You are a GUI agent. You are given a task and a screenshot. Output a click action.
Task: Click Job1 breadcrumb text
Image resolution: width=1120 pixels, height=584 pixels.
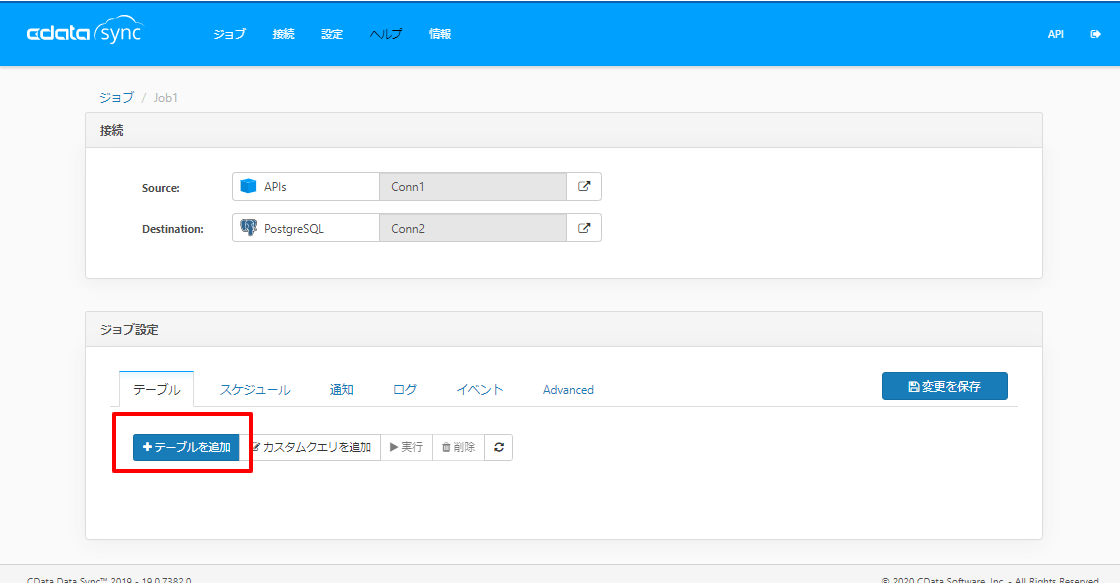pos(166,98)
